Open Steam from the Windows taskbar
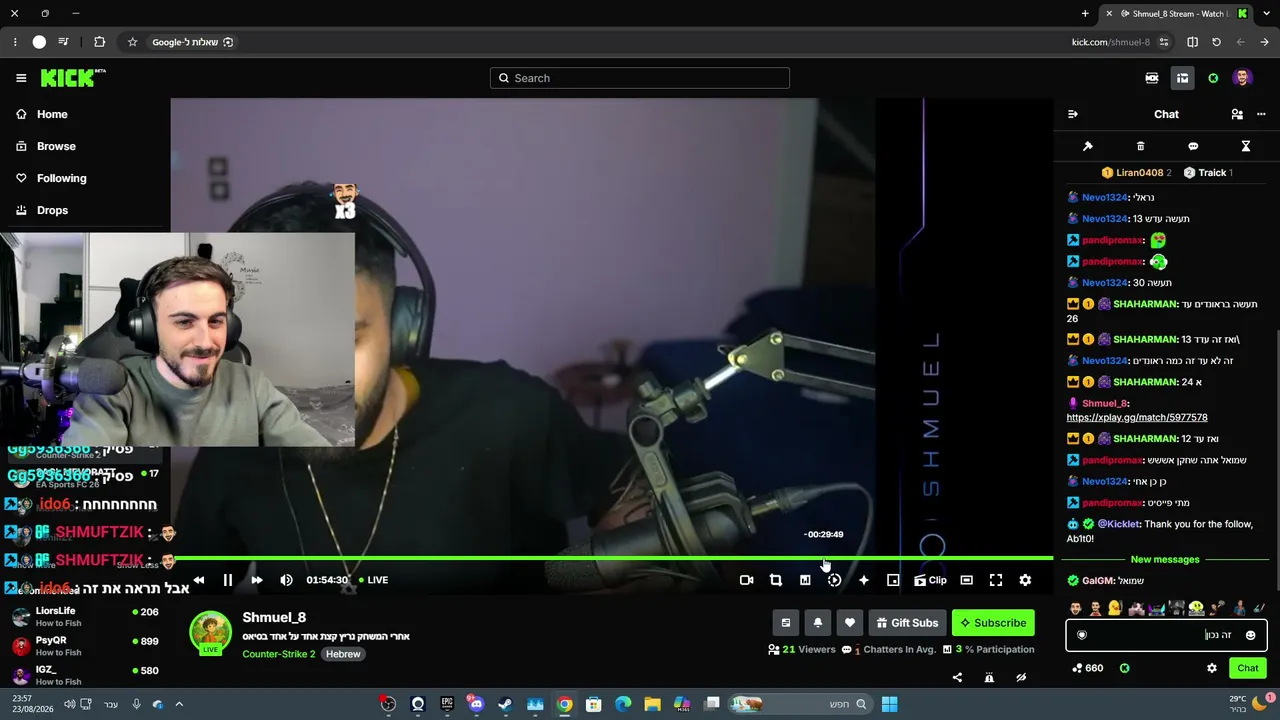Screen dimensions: 1280x720 [505, 704]
